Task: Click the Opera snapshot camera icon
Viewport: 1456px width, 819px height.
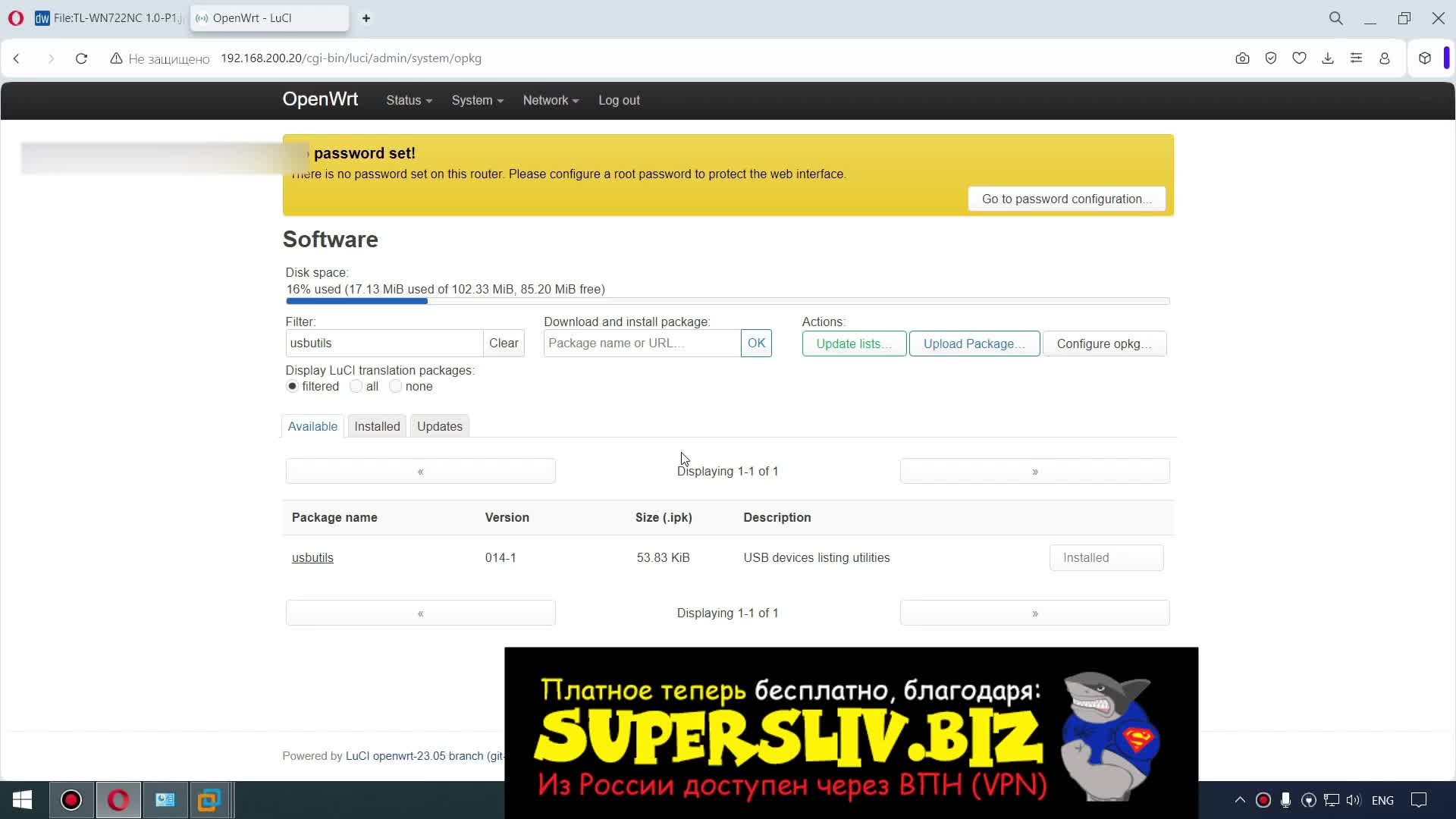Action: [1242, 58]
